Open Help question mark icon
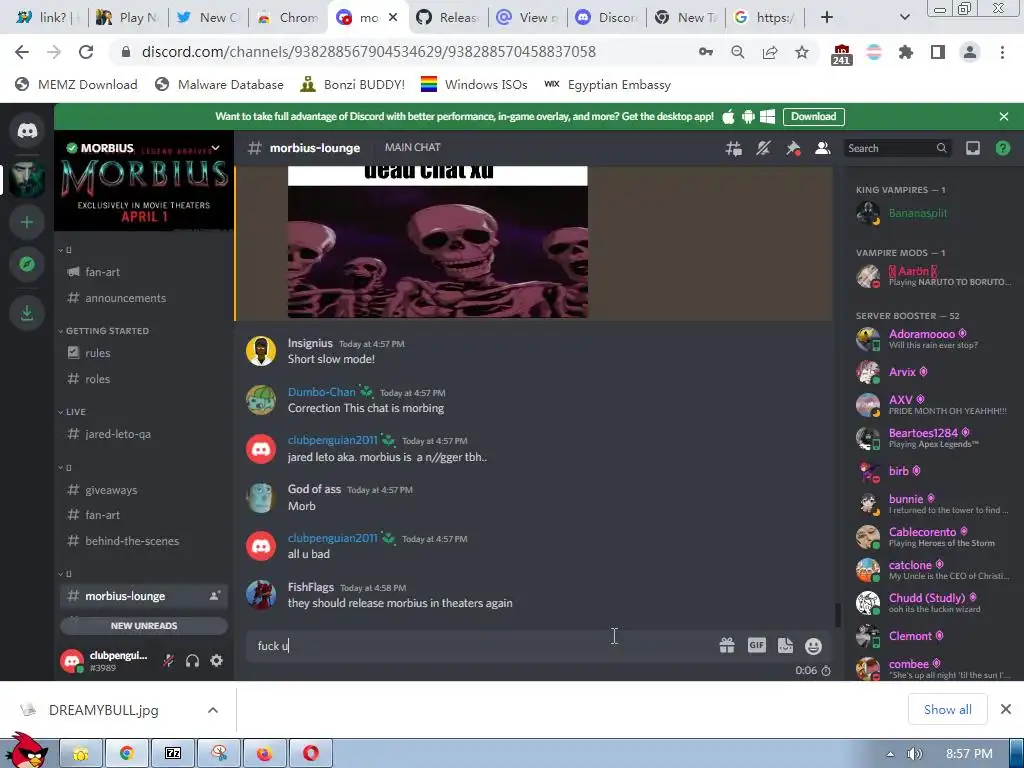This screenshot has height=768, width=1024. coord(1002,148)
